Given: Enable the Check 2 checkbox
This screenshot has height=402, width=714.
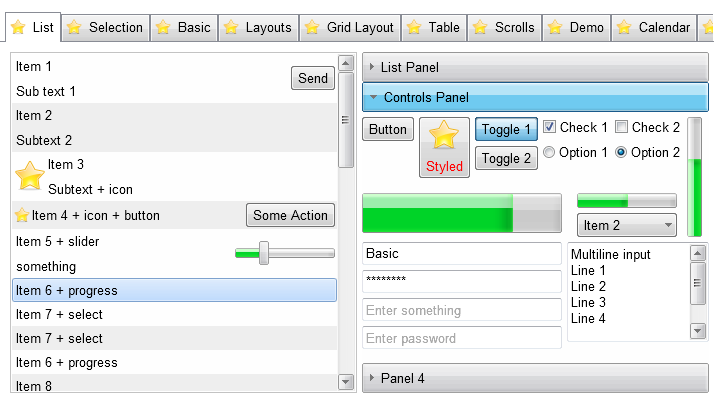Looking at the screenshot, I should pyautogui.click(x=621, y=127).
